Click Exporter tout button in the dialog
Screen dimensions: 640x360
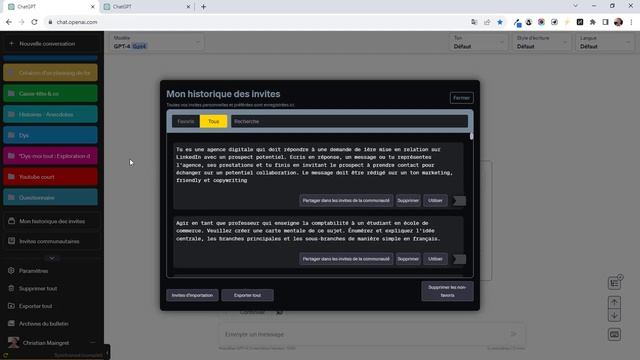click(247, 295)
